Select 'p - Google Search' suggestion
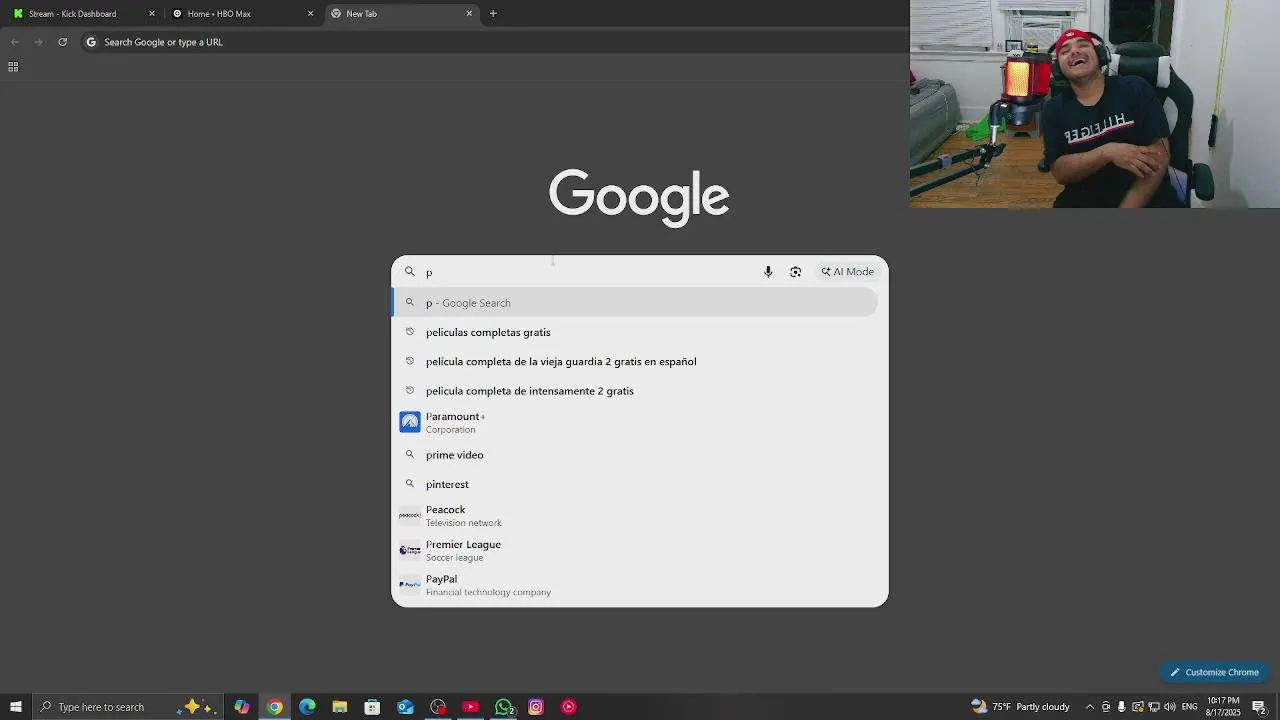The image size is (1280, 720). point(634,303)
